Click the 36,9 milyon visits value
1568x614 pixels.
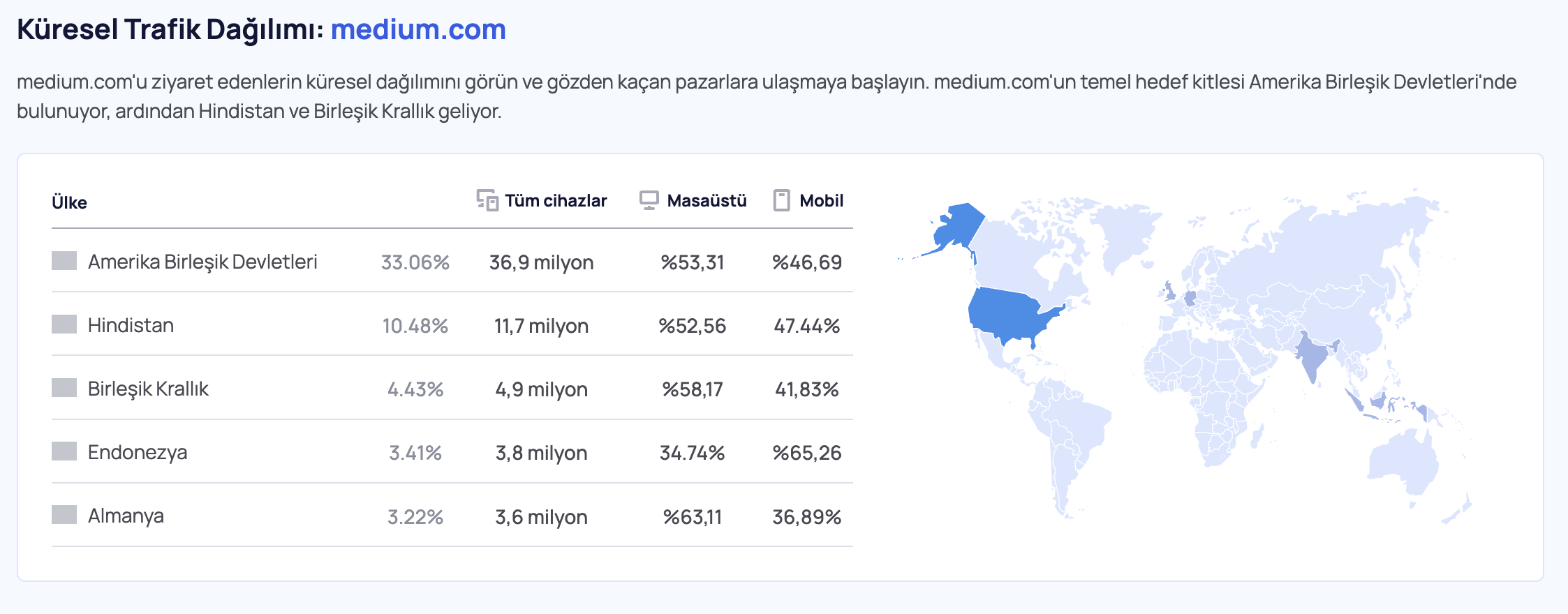[x=542, y=262]
